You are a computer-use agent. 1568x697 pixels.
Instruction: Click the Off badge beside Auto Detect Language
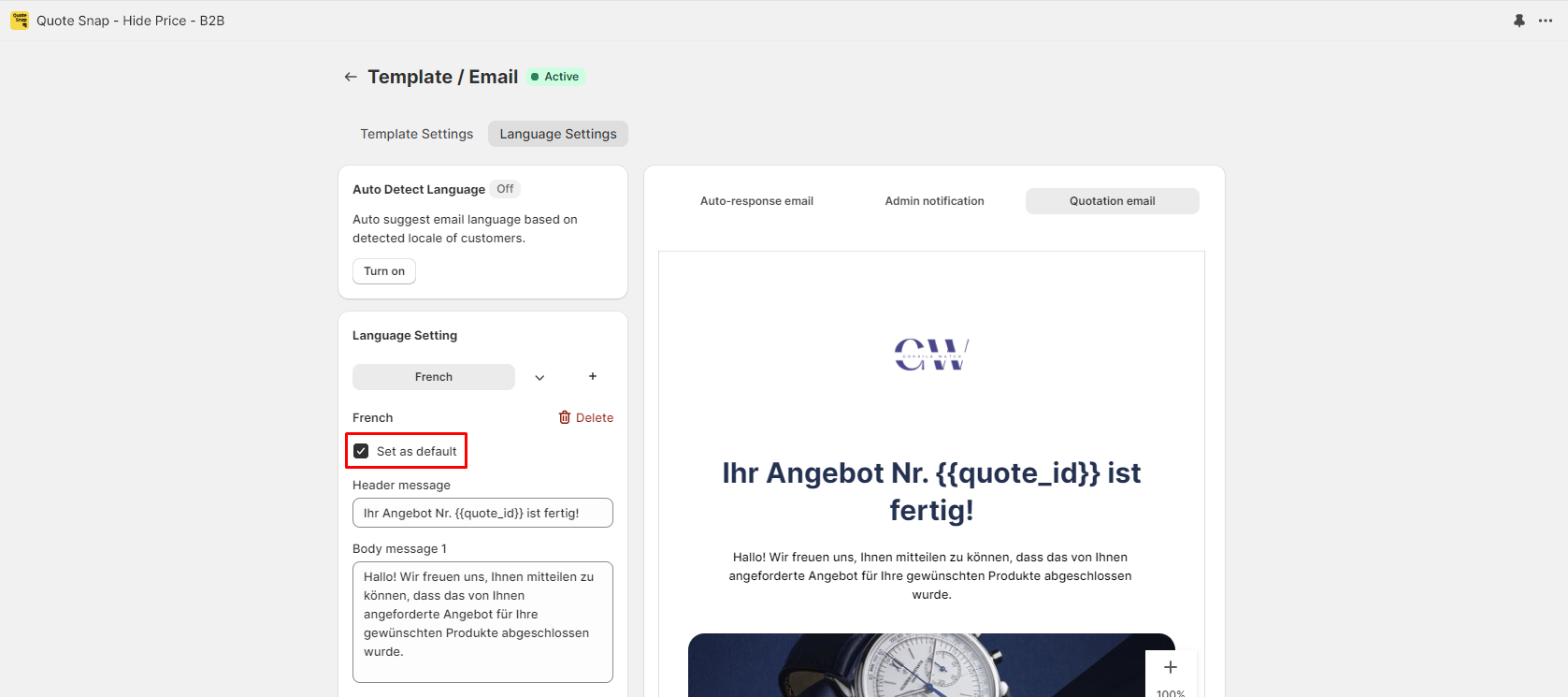(505, 189)
